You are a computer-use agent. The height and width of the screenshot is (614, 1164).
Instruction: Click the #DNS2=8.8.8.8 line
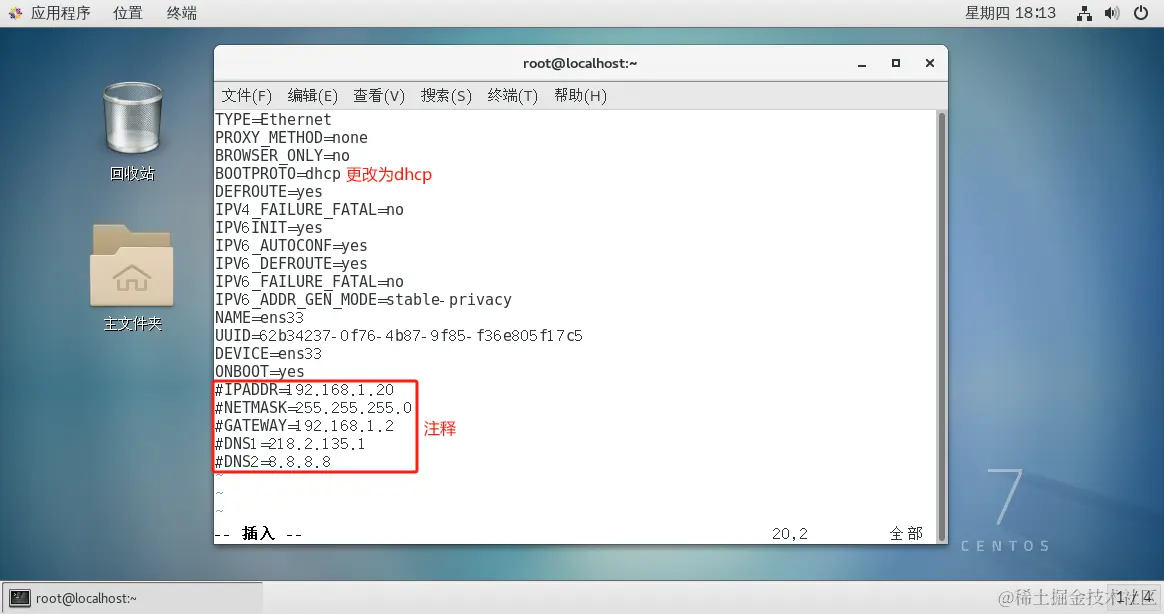(272, 461)
